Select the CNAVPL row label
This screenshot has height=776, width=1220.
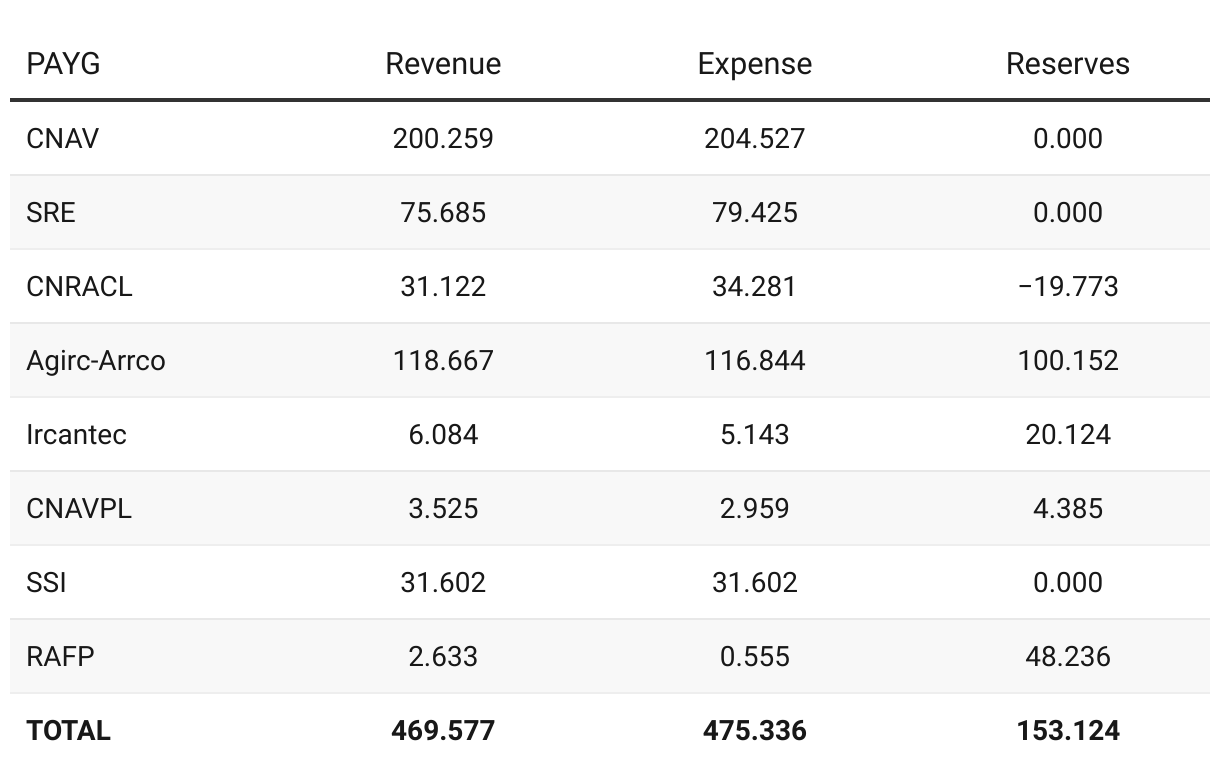pyautogui.click(x=79, y=508)
